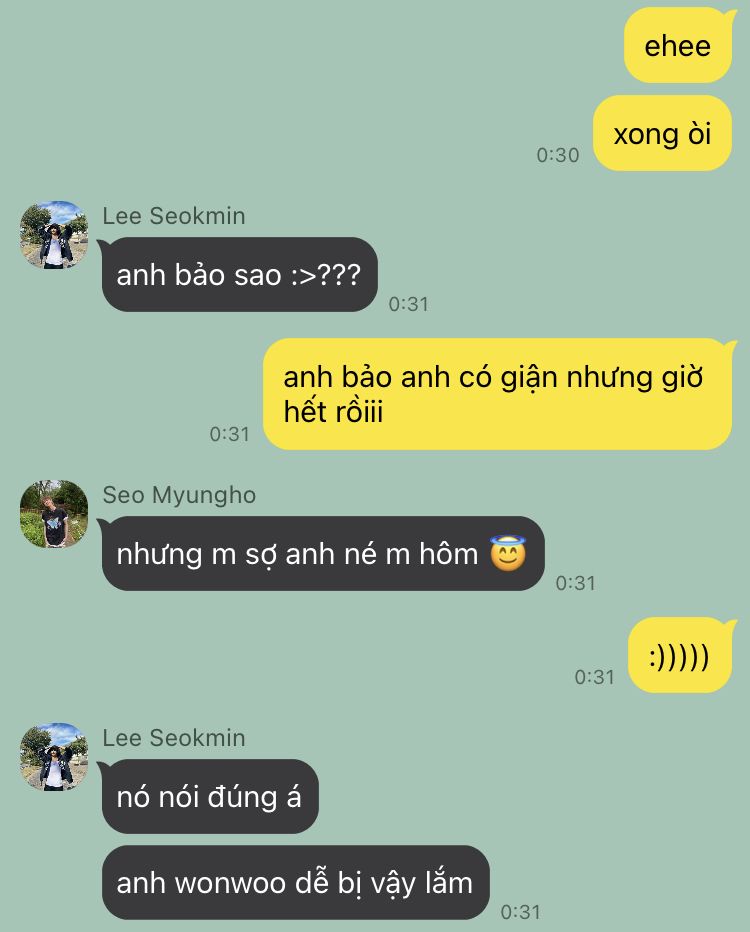Image resolution: width=750 pixels, height=932 pixels.
Task: Tap the 0:31 timestamp after Myungho's message
Action: [575, 583]
